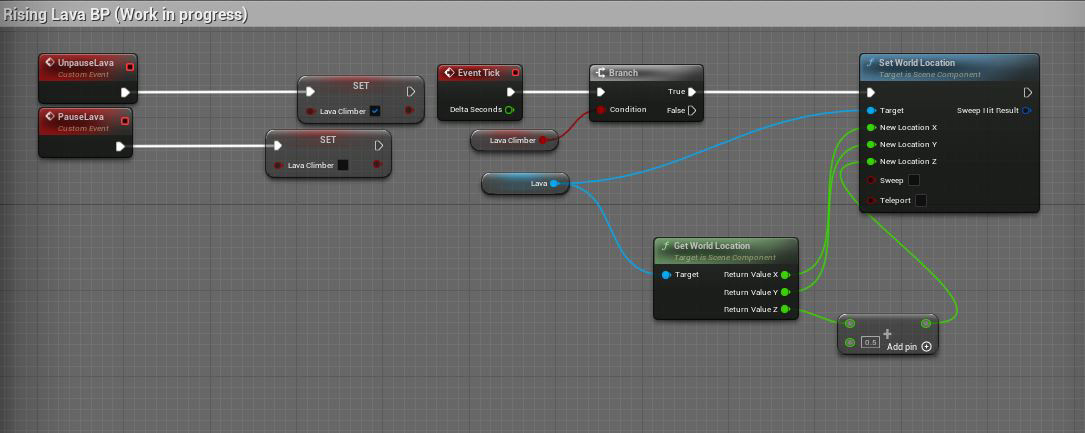Screen dimensions: 1085x433
Task: Click PauseLava execution output pin
Action: point(120,146)
